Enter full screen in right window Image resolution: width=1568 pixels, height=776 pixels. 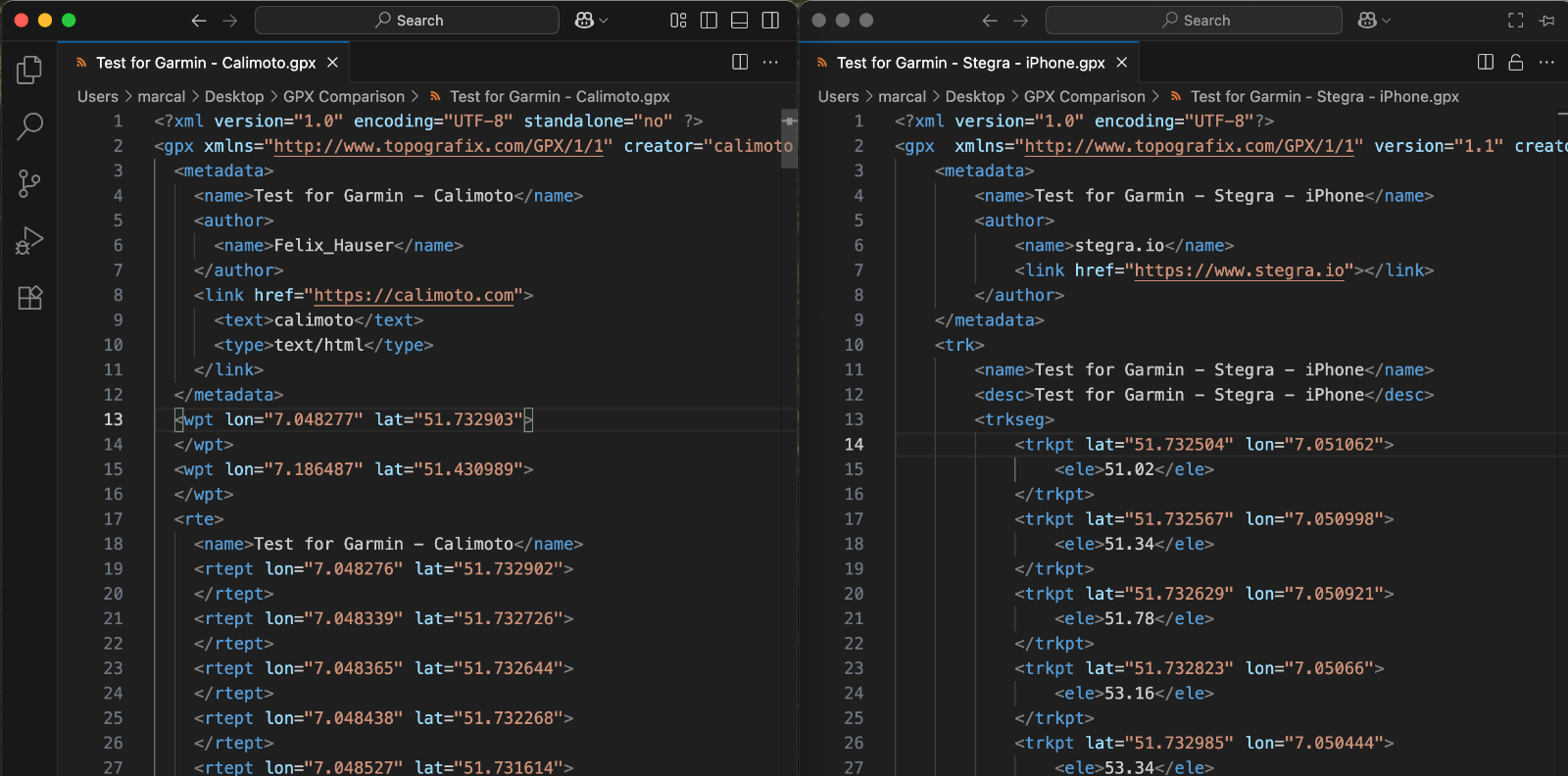1516,21
